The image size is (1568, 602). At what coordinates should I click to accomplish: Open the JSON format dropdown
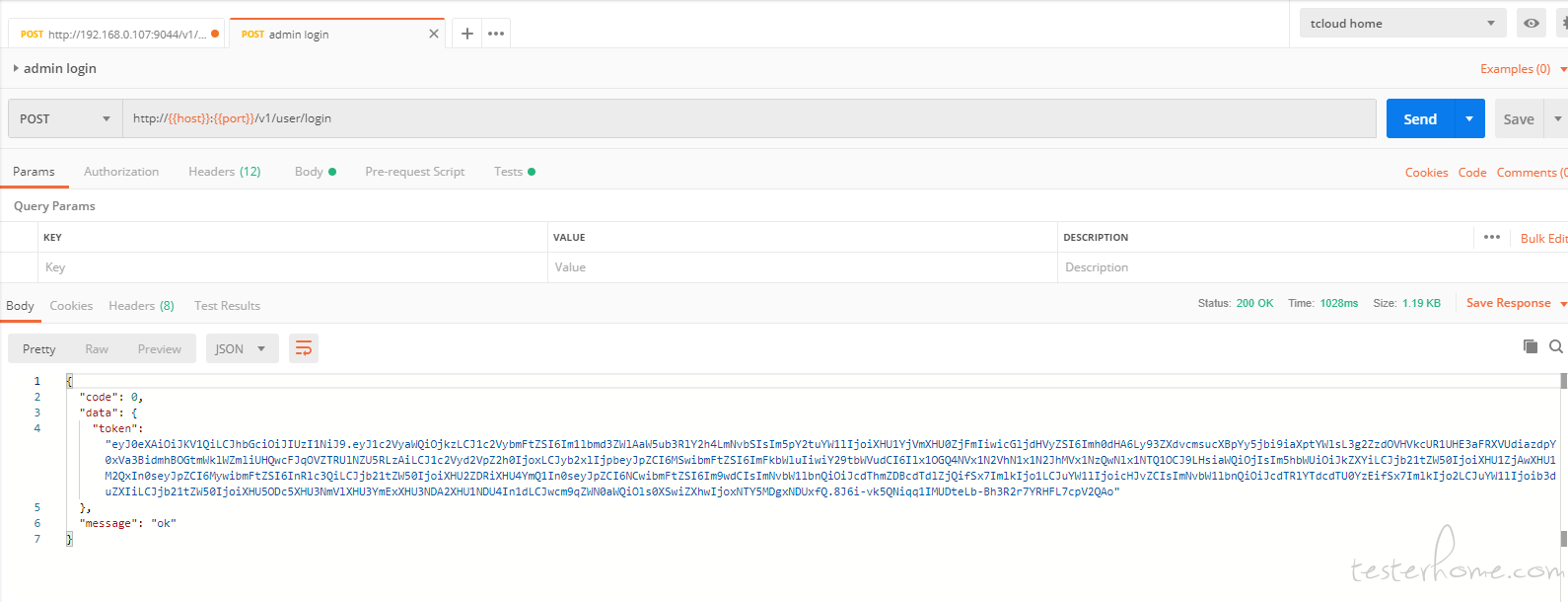pos(241,348)
